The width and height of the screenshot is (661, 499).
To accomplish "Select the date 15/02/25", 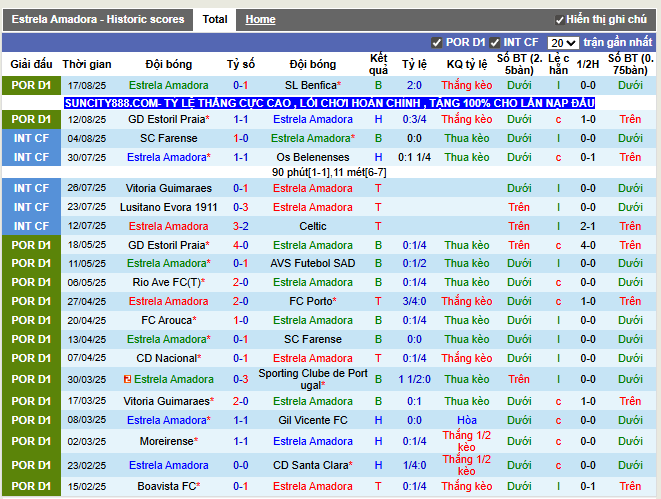I will tap(87, 487).
